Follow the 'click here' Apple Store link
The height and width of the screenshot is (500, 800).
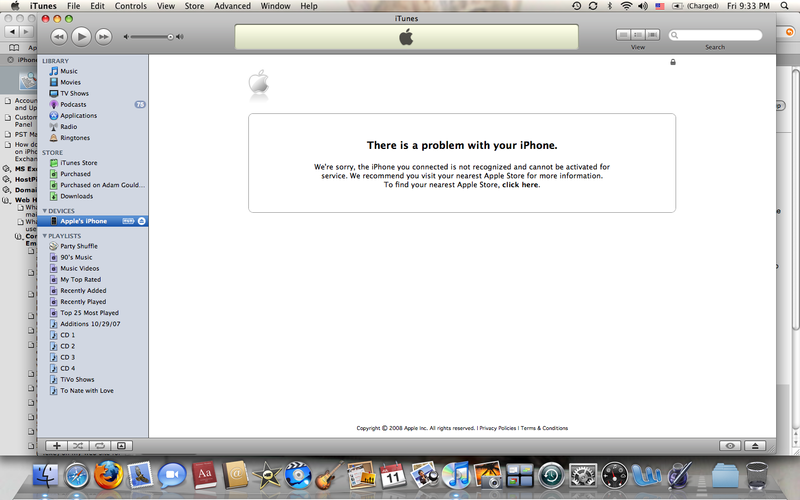coord(520,185)
